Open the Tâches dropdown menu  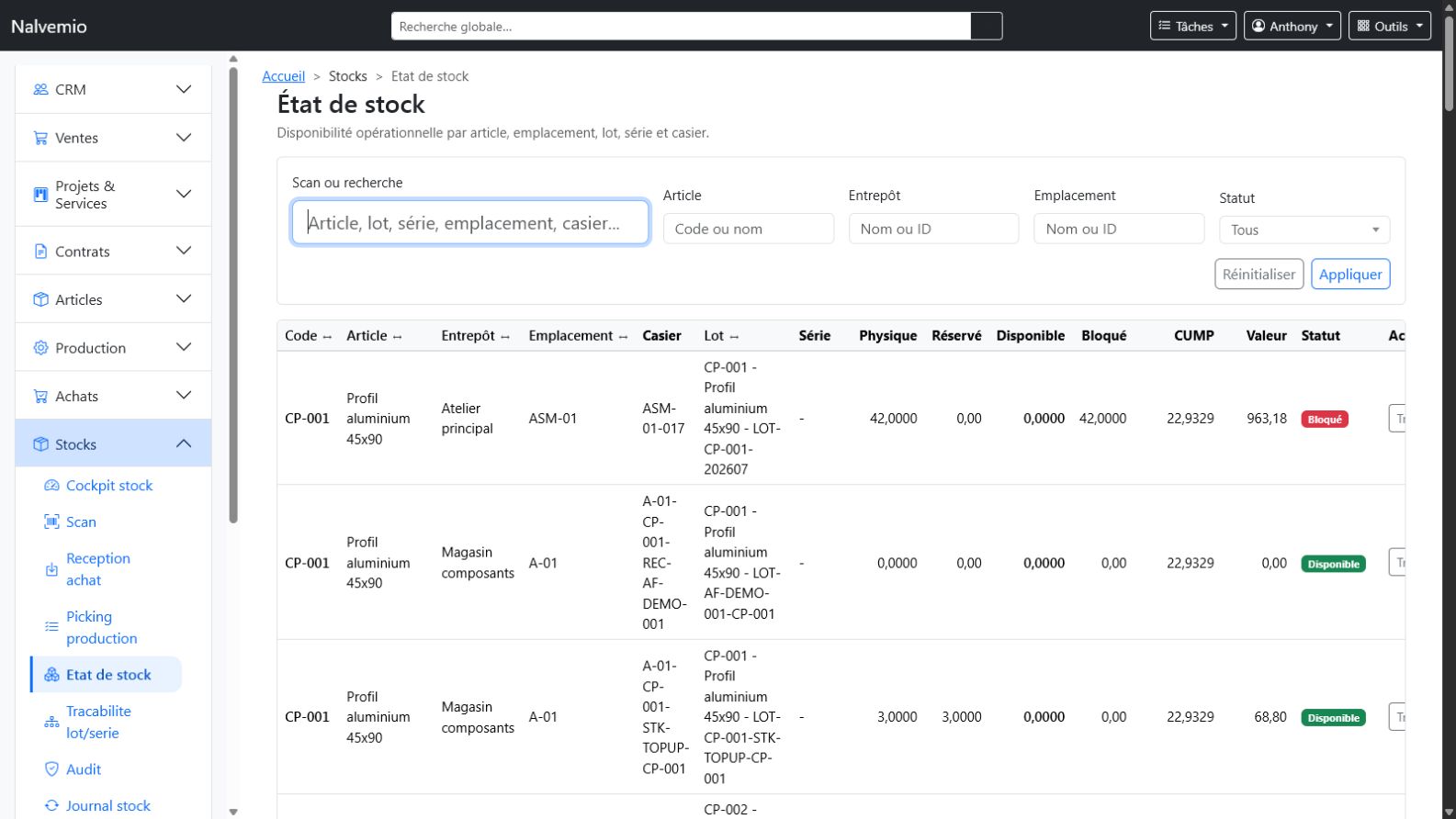point(1192,26)
